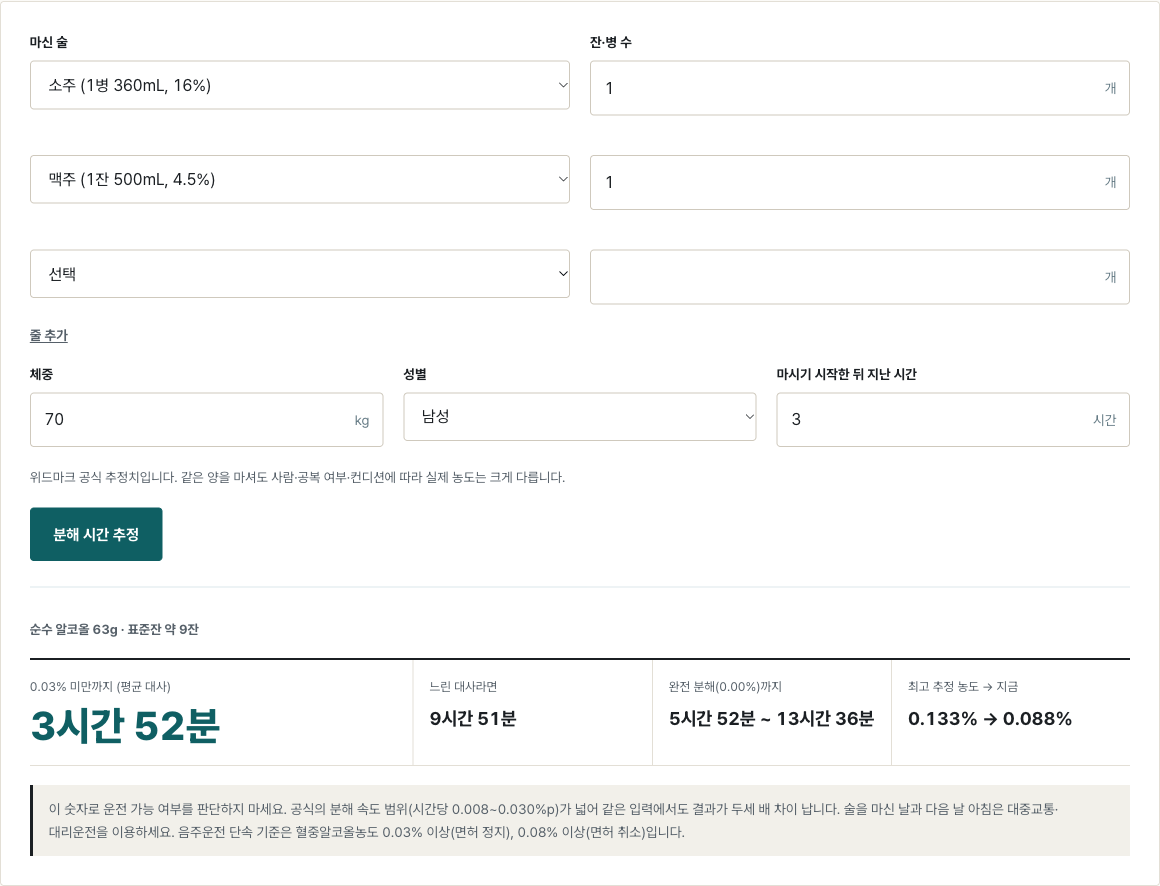Click the 0.03% 미만까지 (평균 대사) caption

pos(100,686)
